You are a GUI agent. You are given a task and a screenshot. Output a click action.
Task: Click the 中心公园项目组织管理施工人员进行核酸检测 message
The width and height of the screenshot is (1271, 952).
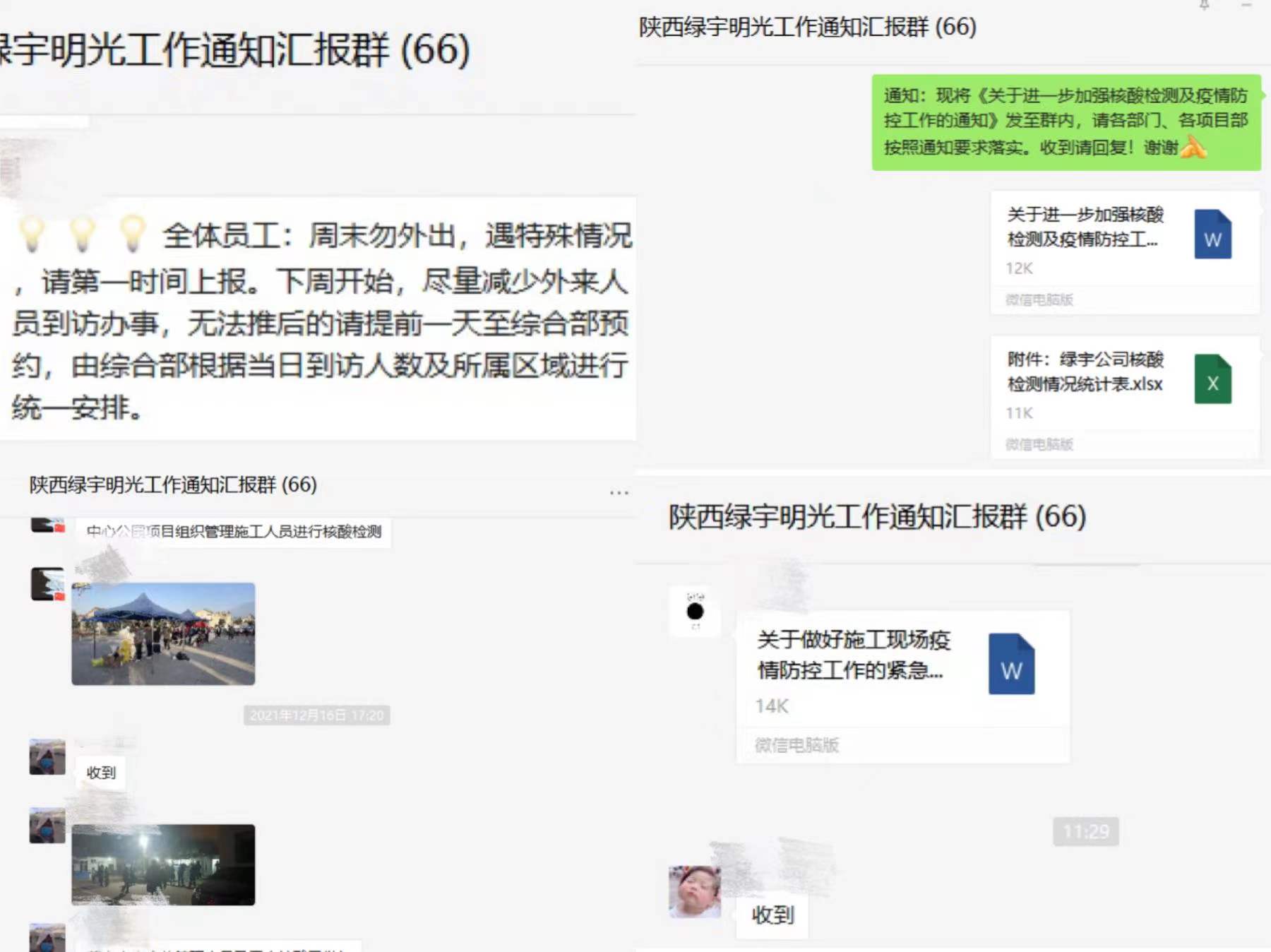(x=233, y=534)
